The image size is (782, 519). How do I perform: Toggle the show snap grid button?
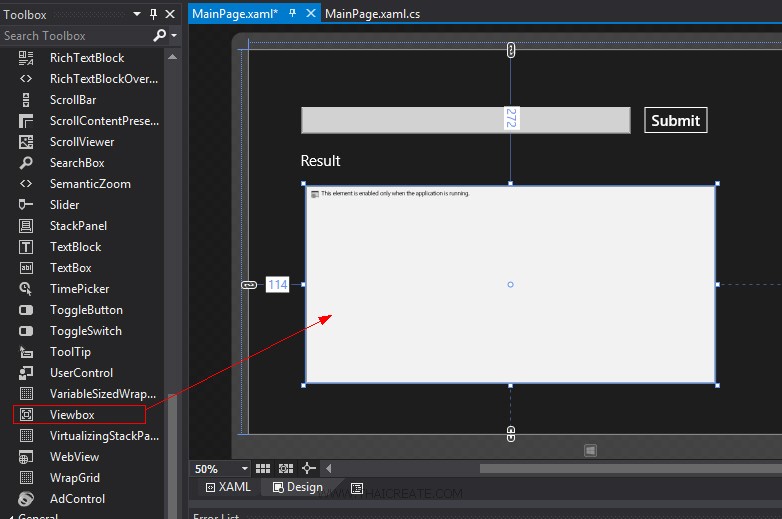[x=263, y=468]
